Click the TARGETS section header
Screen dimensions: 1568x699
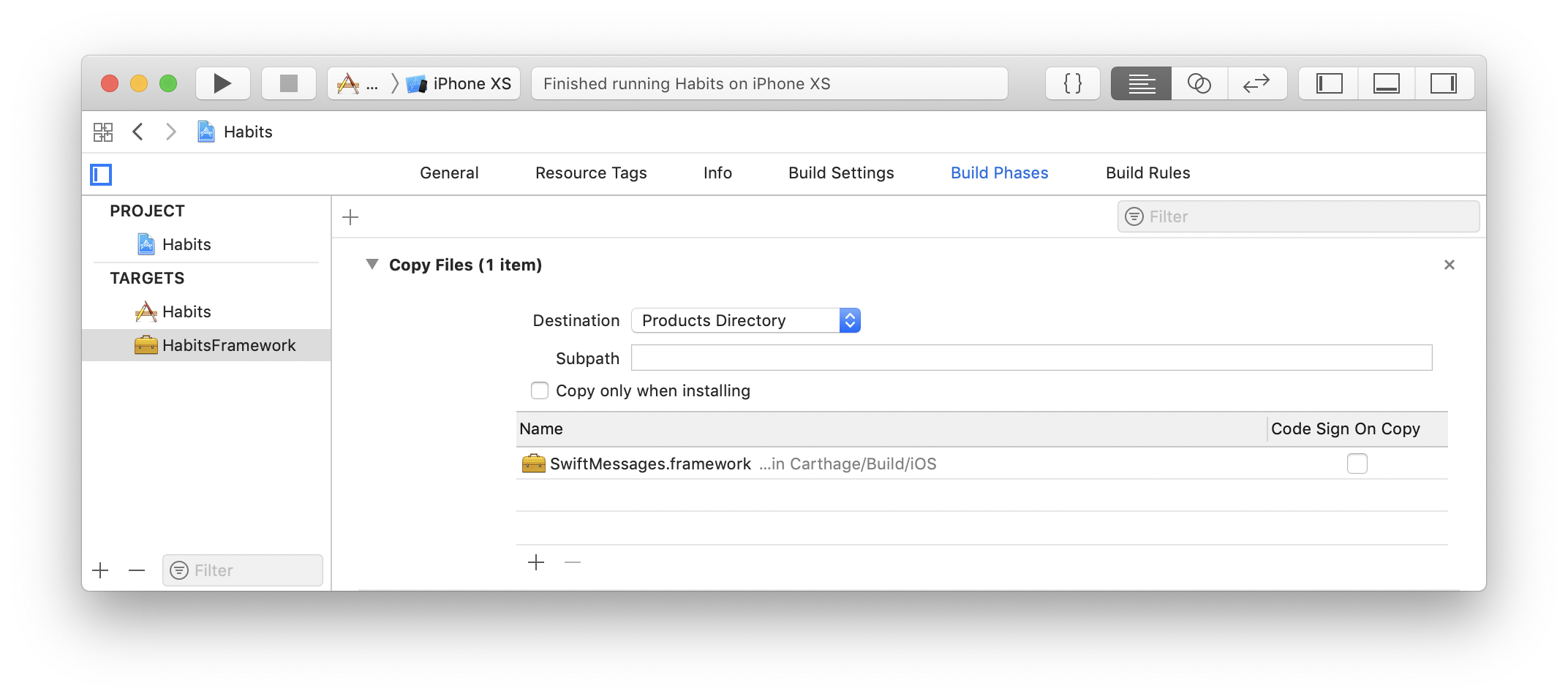147,278
